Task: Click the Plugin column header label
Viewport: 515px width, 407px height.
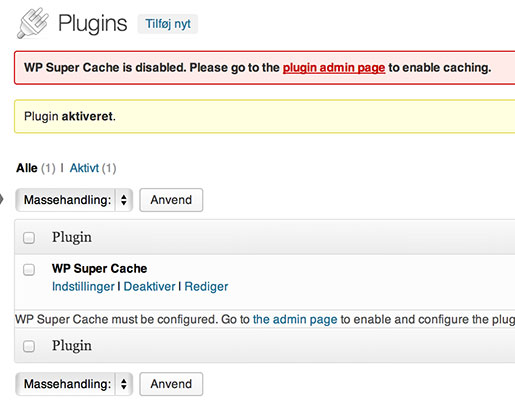Action: (x=72, y=237)
